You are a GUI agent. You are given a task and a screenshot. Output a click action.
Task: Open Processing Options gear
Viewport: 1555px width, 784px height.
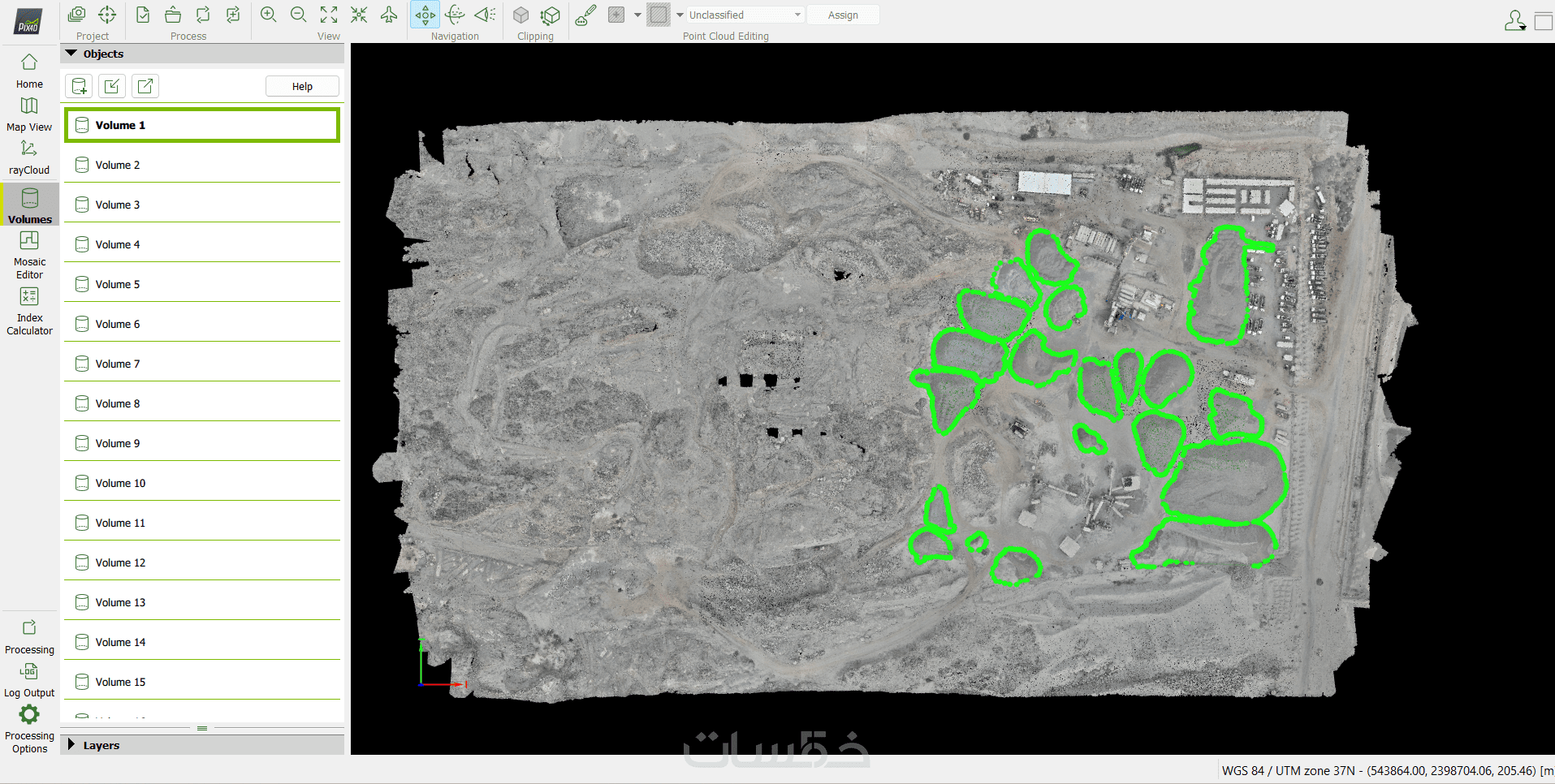29,729
